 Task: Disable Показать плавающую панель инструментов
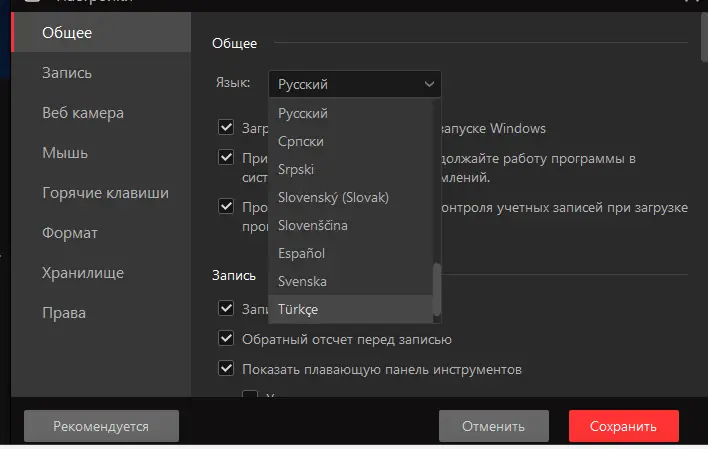(226, 369)
